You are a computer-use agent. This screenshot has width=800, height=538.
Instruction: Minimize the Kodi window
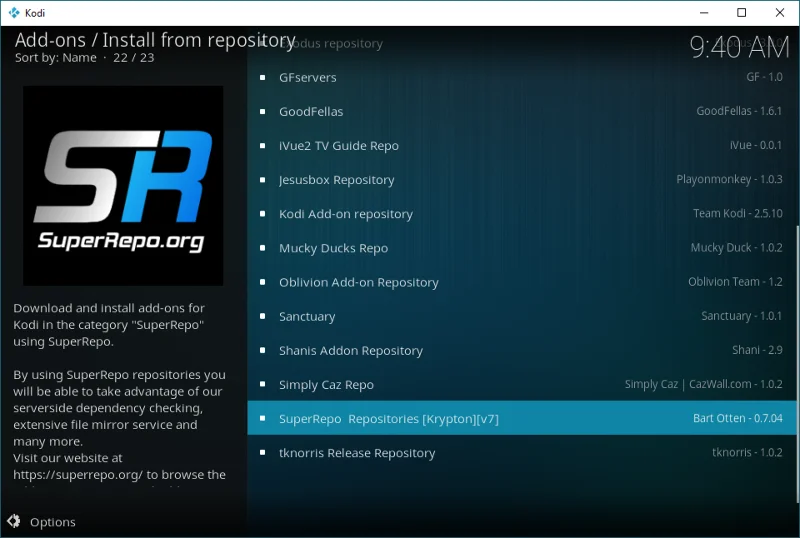pyautogui.click(x=704, y=13)
